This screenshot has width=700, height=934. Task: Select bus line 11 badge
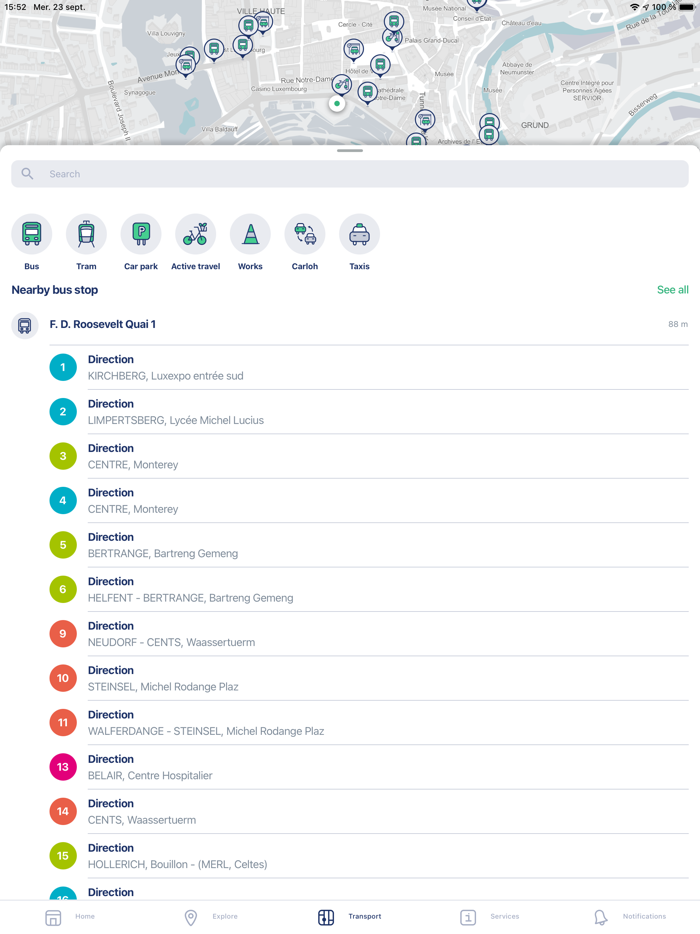coord(63,722)
